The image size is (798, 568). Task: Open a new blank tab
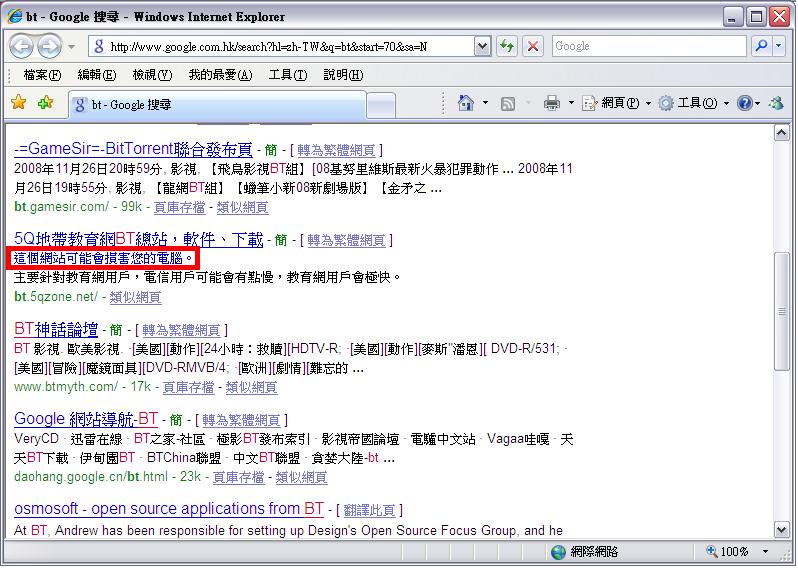coord(381,106)
